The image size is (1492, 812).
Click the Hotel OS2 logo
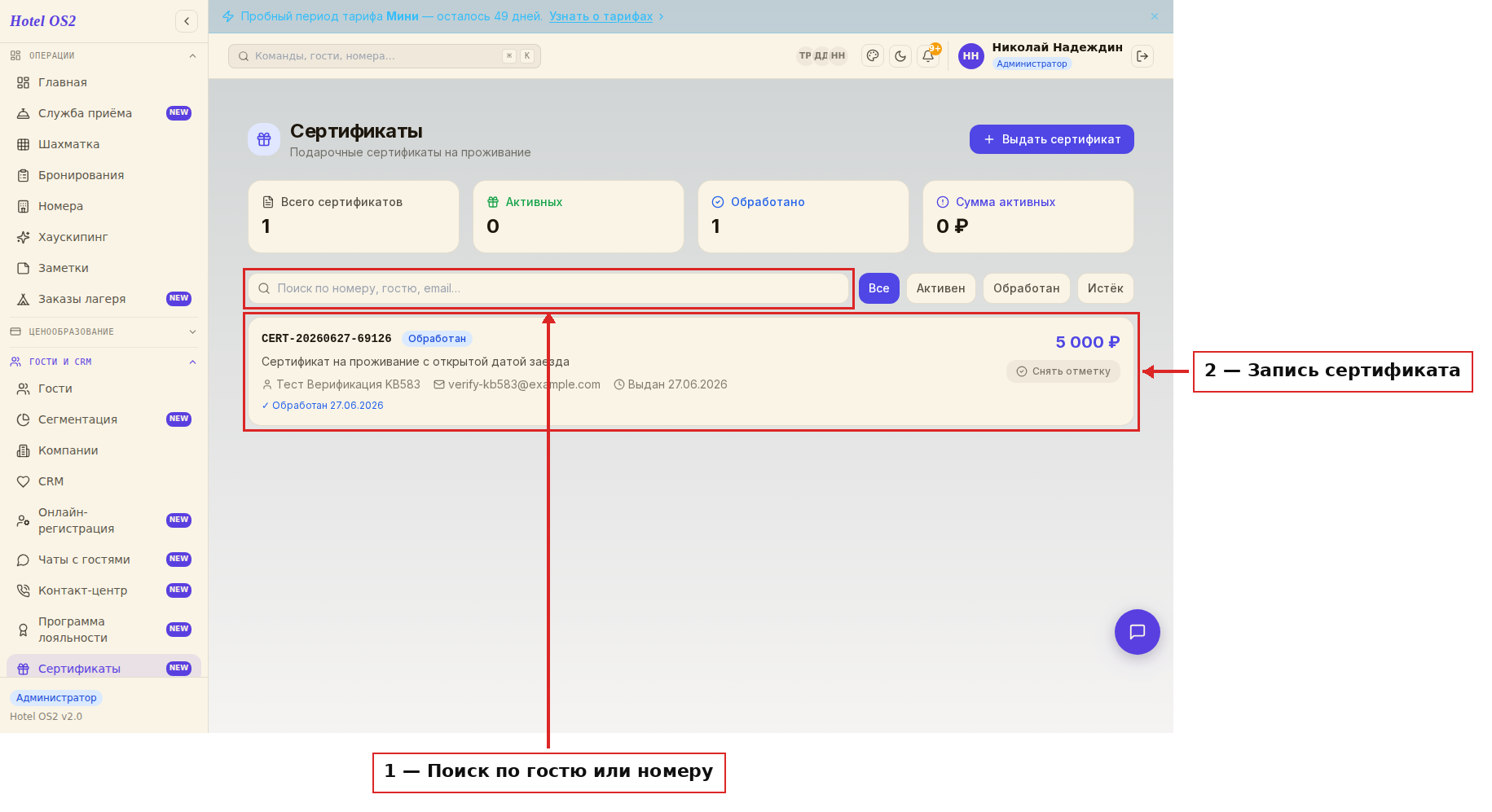(x=43, y=21)
